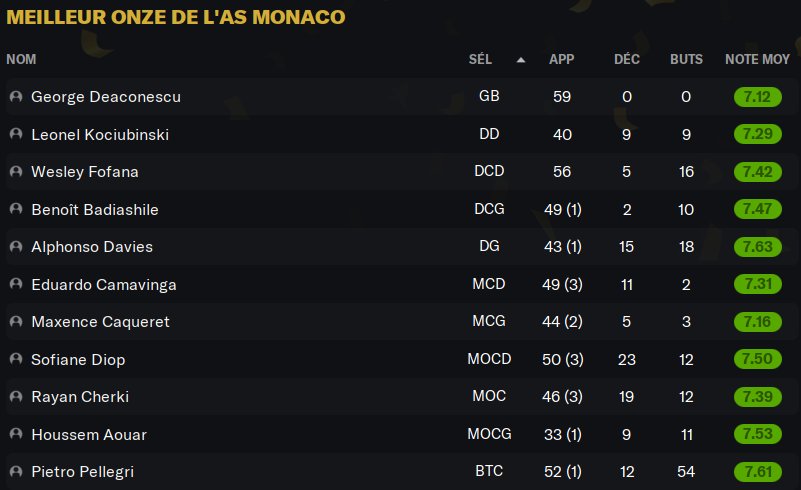Click Maxence Caqueret's name

click(x=100, y=322)
